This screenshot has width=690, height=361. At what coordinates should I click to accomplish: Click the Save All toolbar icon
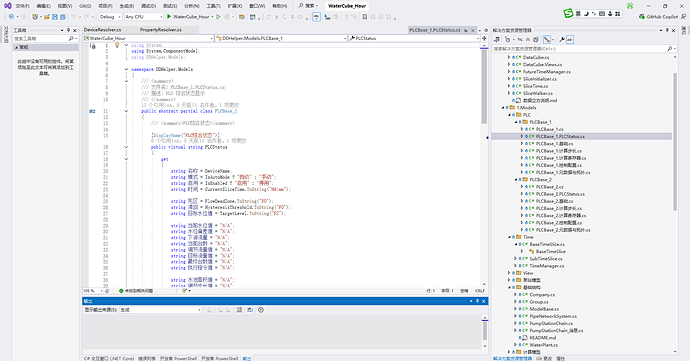62,17
